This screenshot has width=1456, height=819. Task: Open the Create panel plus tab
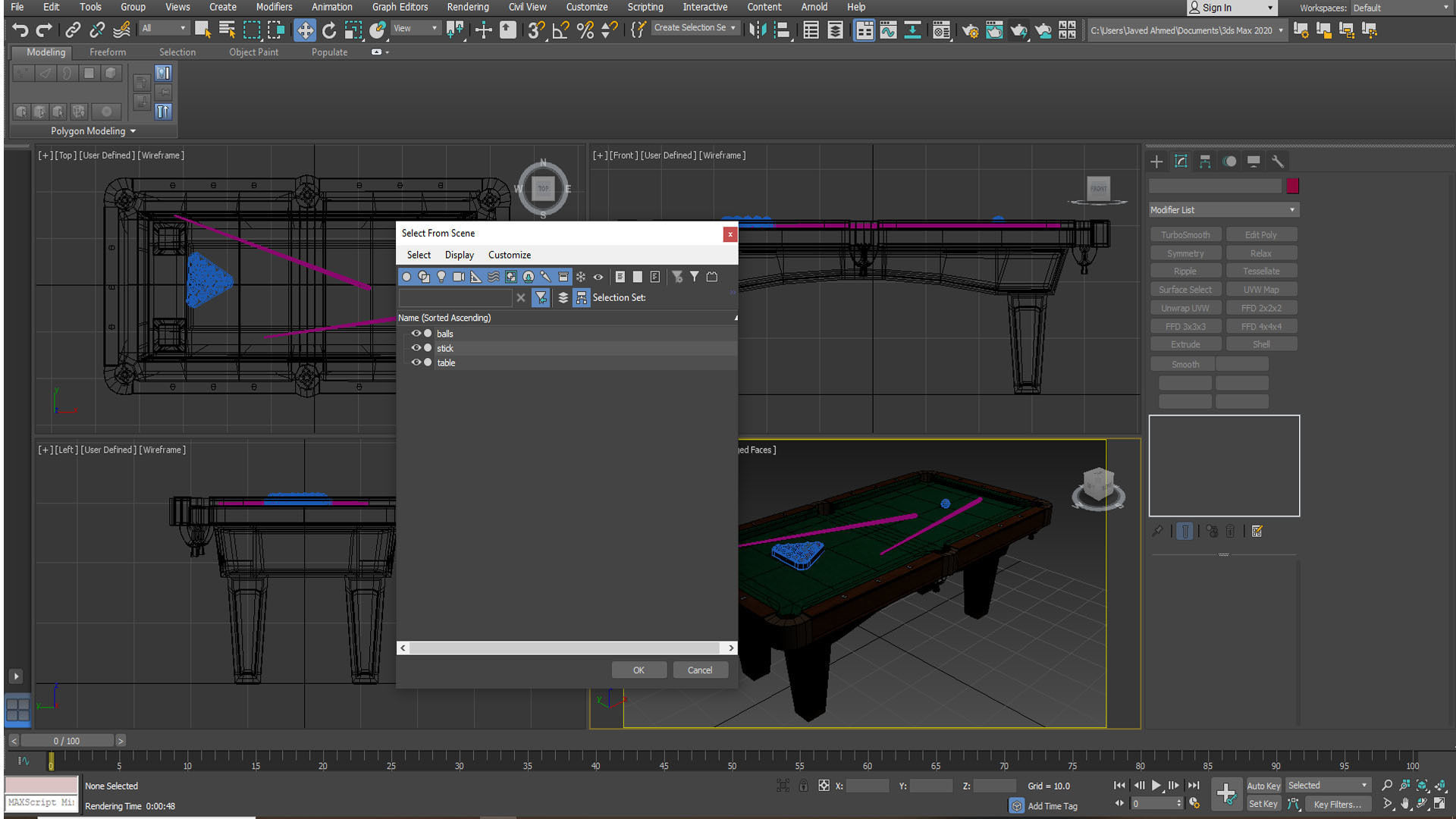coord(1156,162)
